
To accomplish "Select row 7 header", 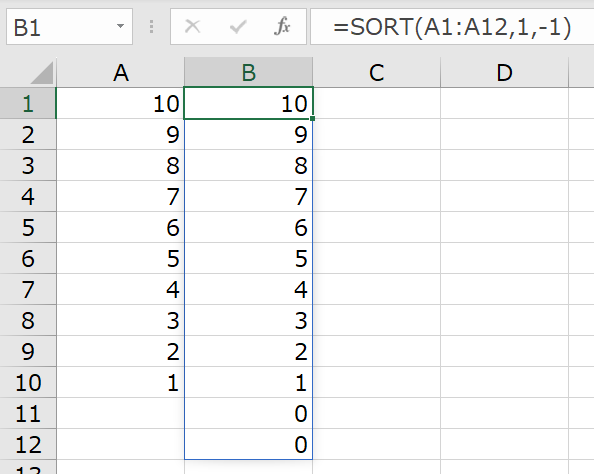I will (x=28, y=289).
